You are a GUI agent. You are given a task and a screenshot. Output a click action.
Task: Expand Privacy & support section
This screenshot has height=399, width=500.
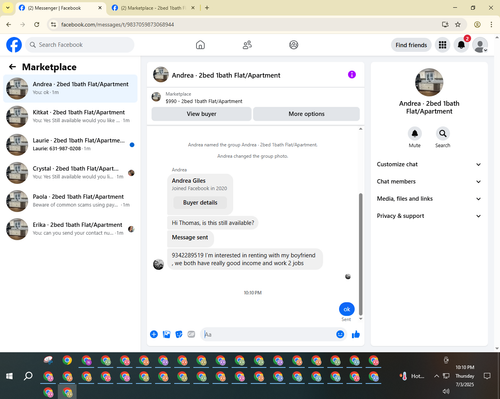[429, 216]
